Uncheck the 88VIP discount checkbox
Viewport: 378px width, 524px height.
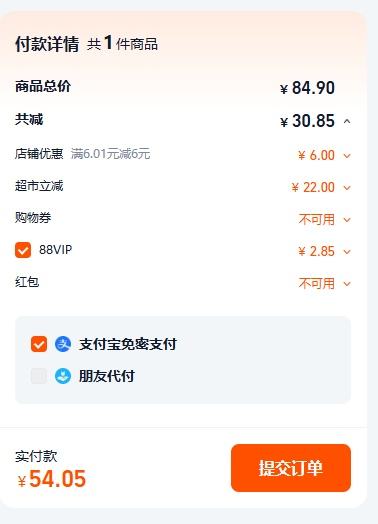click(x=23, y=250)
